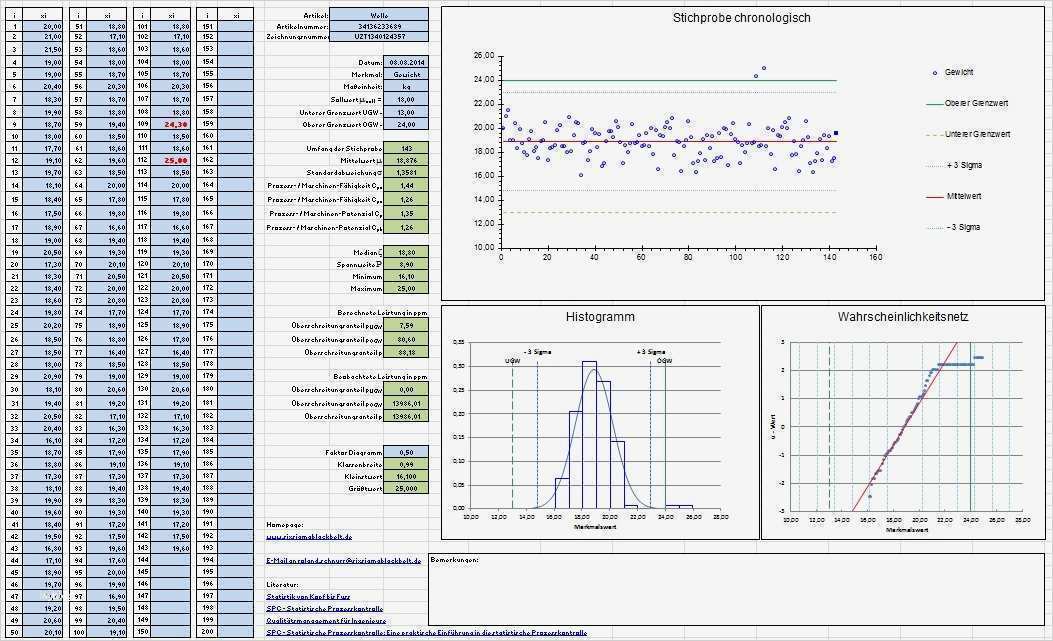Image resolution: width=1053 pixels, height=641 pixels.
Task: Select the red 24,30 value of sample 109
Action: tap(171, 124)
